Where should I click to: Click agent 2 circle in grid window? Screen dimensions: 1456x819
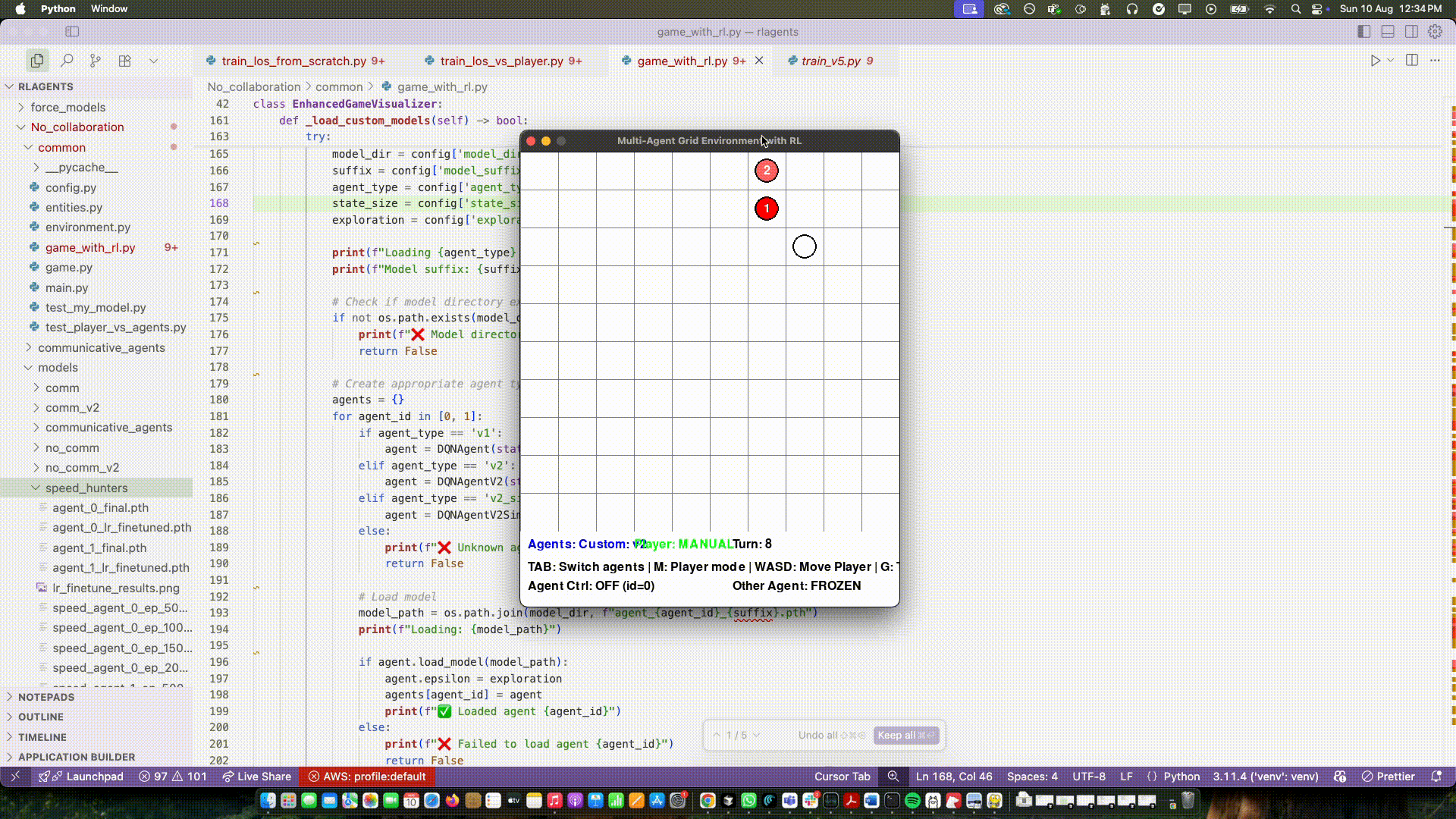coord(767,171)
